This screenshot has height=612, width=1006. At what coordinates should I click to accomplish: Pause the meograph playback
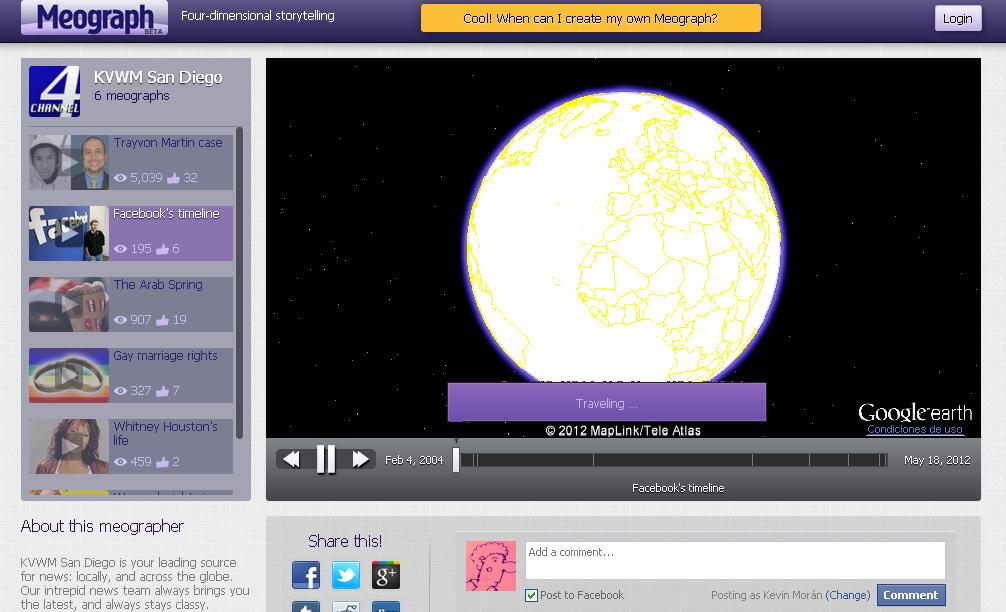[326, 459]
